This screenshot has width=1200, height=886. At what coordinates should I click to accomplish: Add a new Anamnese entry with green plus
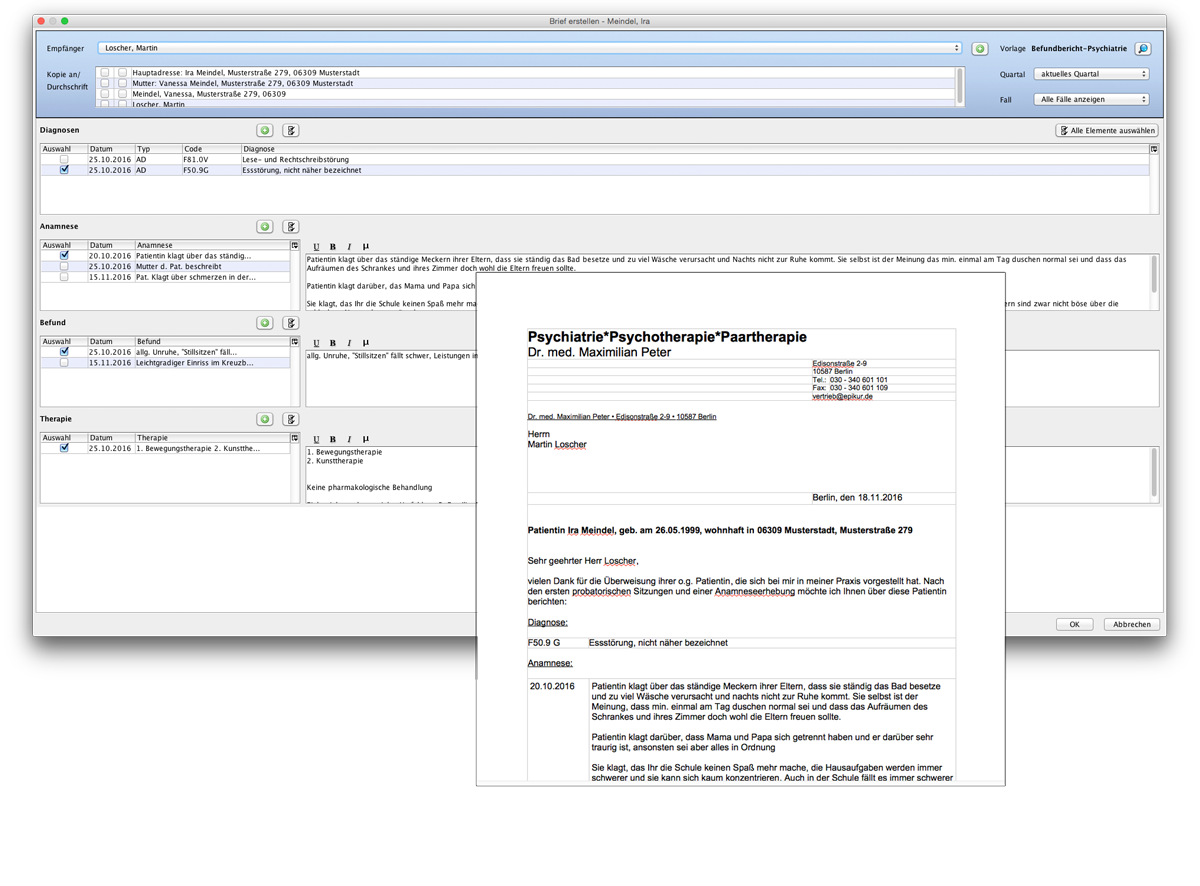265,227
